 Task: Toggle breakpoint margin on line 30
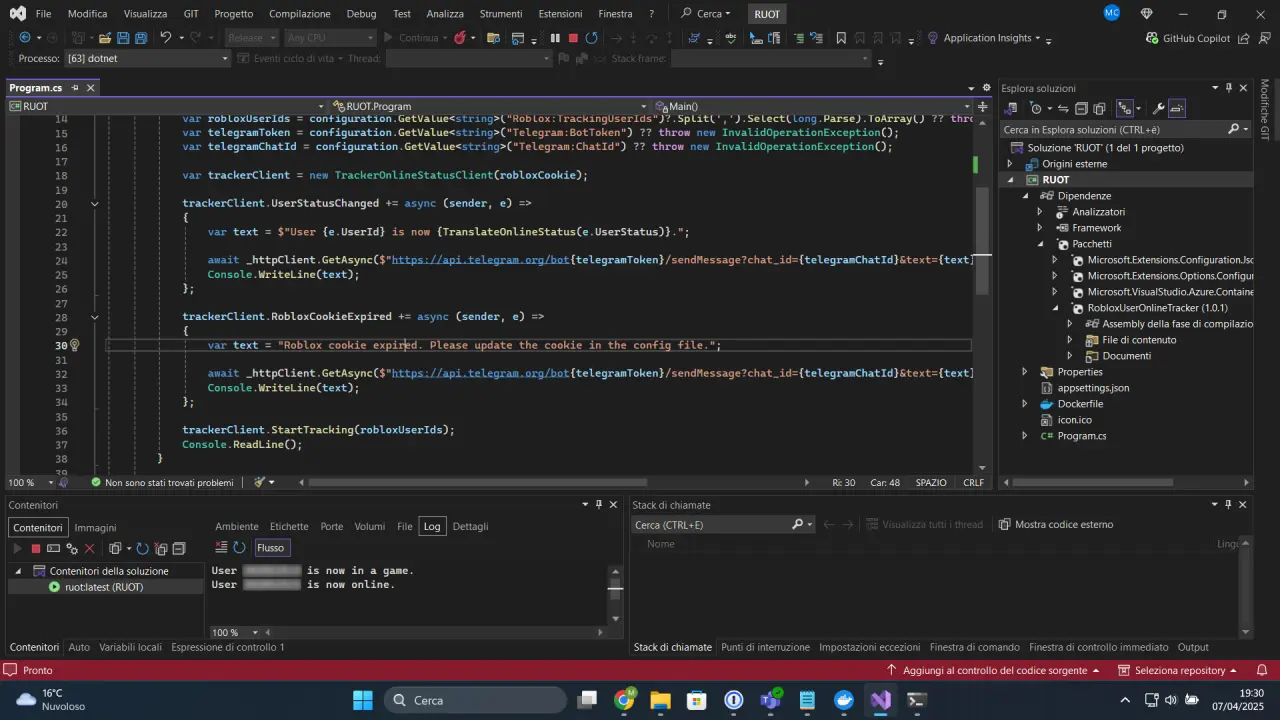click(x=14, y=345)
